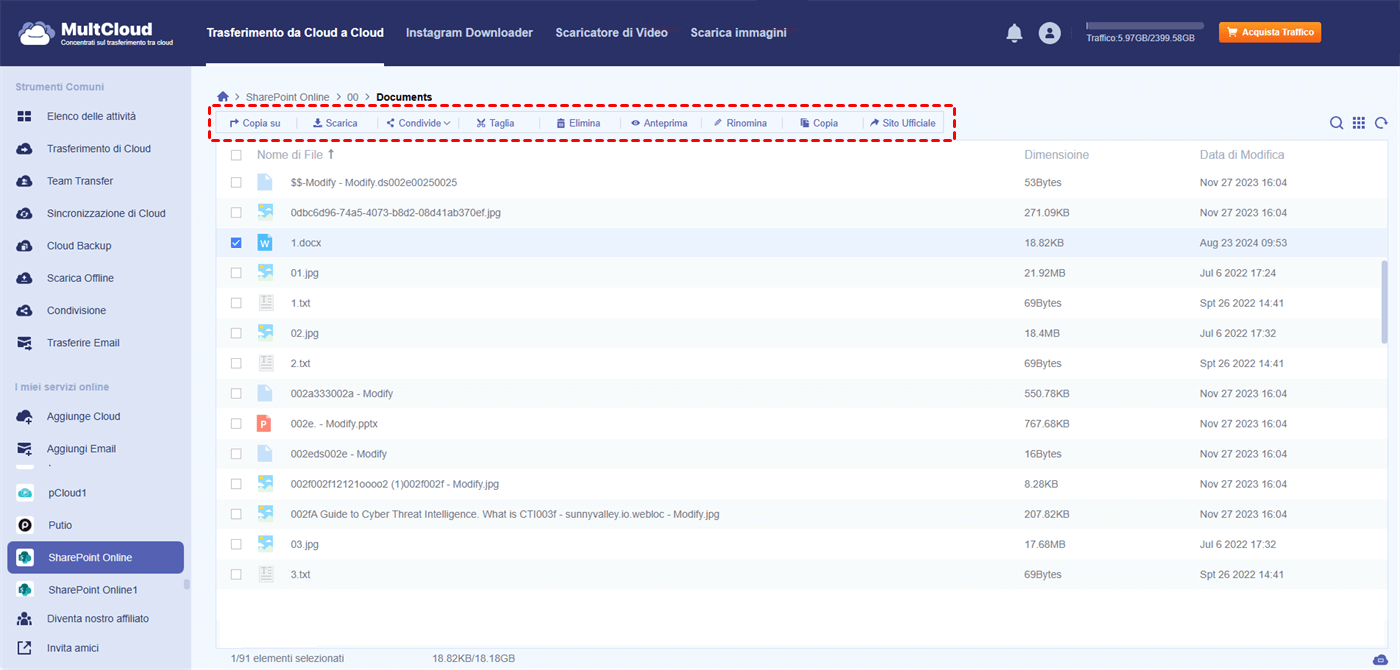
Task: Check the 1.txt checkbox
Action: pos(236,303)
